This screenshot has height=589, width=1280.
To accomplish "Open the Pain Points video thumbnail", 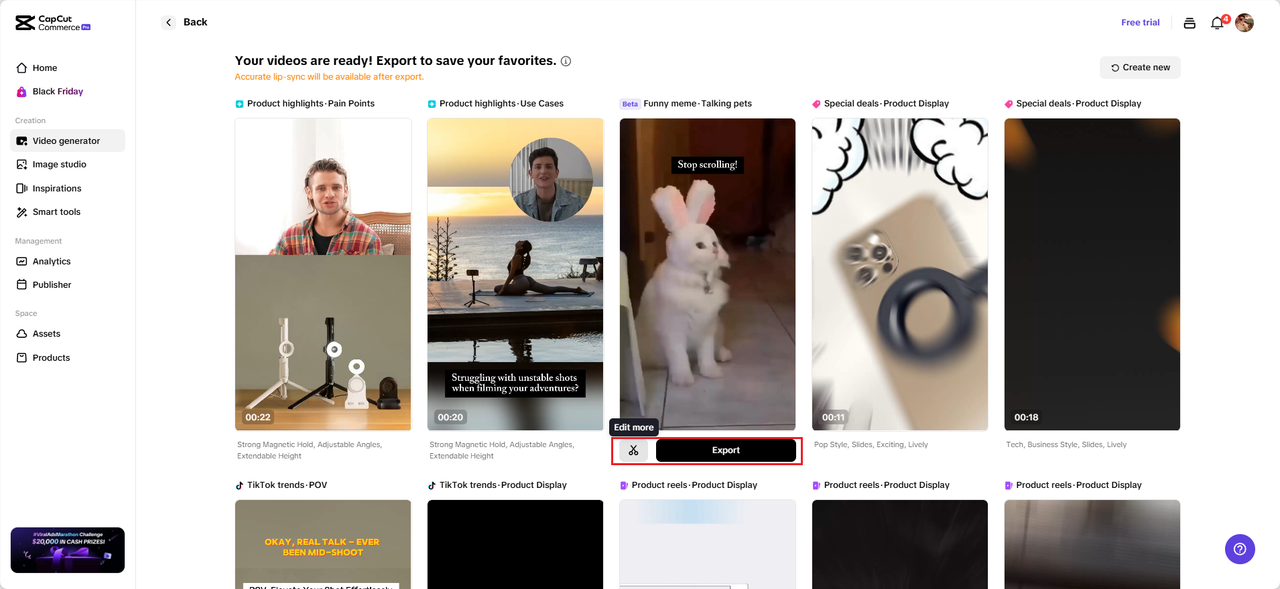I will [323, 275].
